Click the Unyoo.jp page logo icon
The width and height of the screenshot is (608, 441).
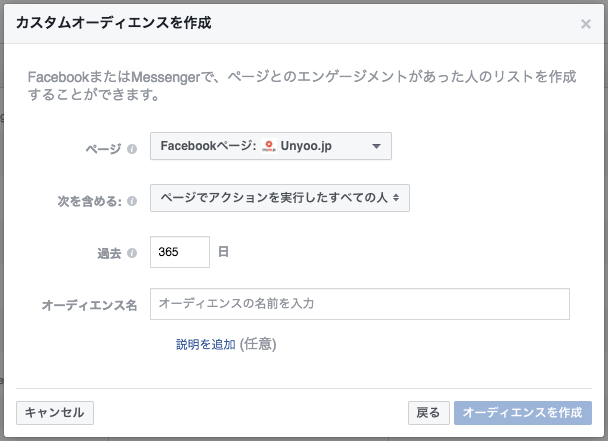pos(269,146)
